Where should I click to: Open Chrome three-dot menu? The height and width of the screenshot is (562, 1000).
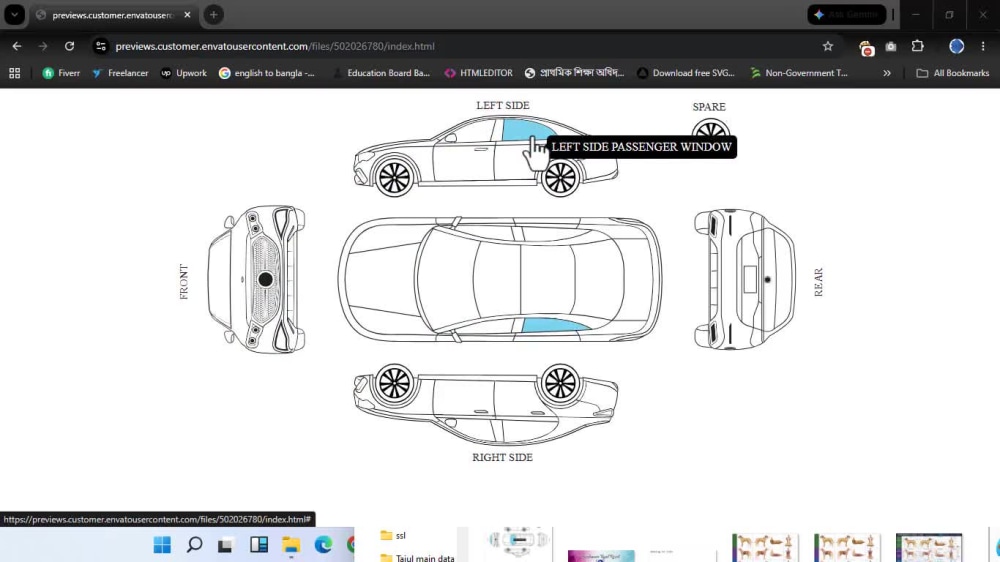click(983, 46)
